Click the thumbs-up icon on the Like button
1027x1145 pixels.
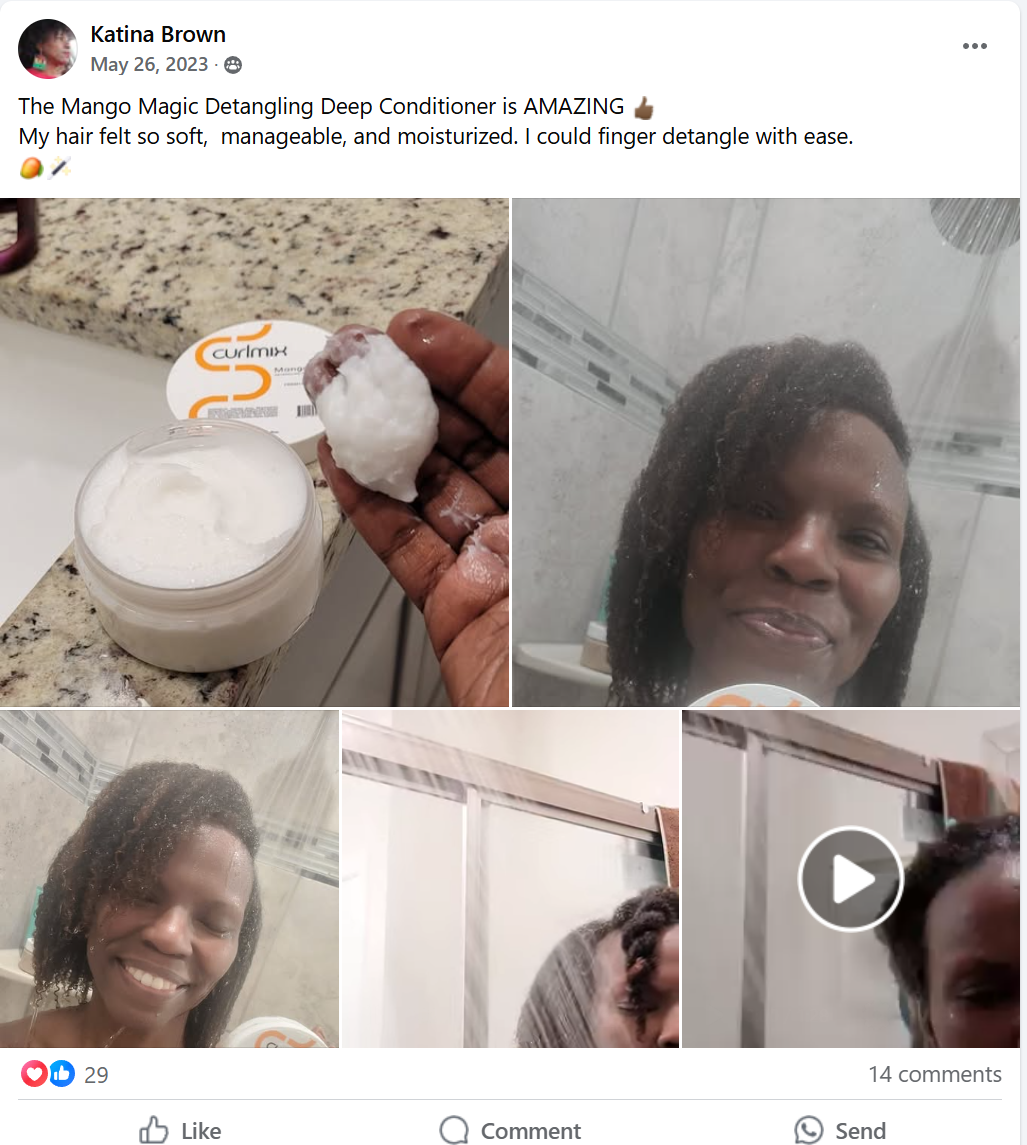click(x=153, y=1130)
